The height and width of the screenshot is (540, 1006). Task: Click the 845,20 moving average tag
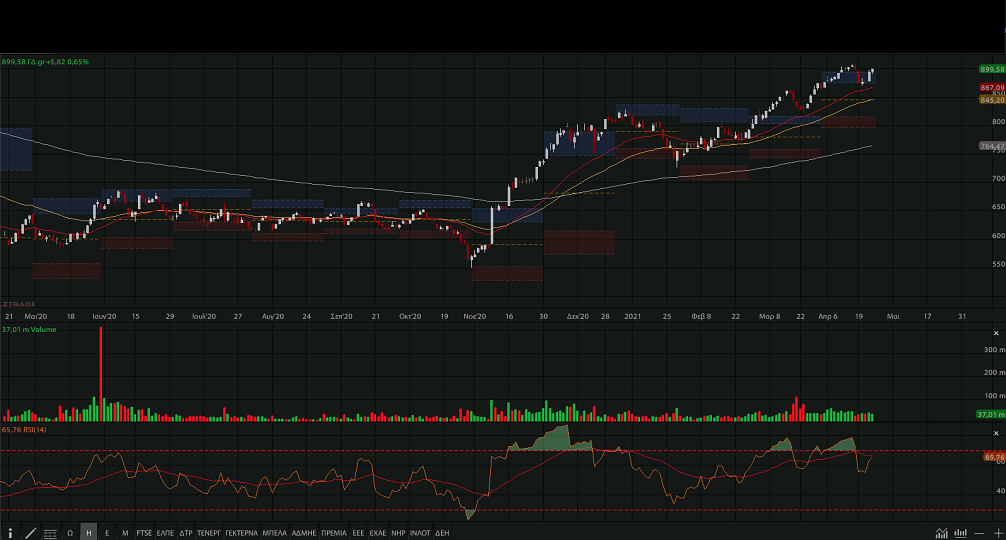point(992,100)
